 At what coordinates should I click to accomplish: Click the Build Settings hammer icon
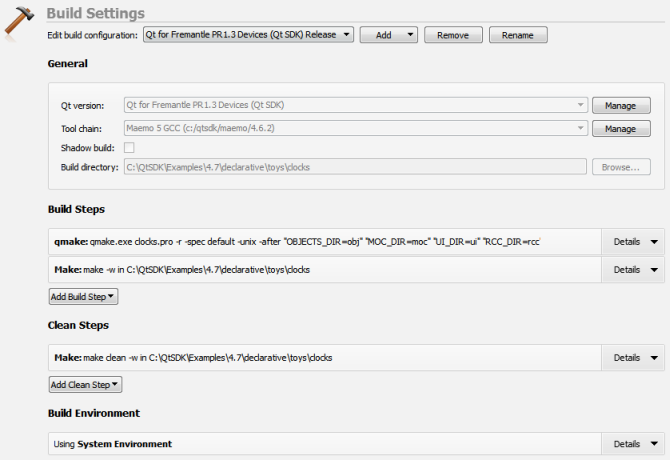pos(20,22)
